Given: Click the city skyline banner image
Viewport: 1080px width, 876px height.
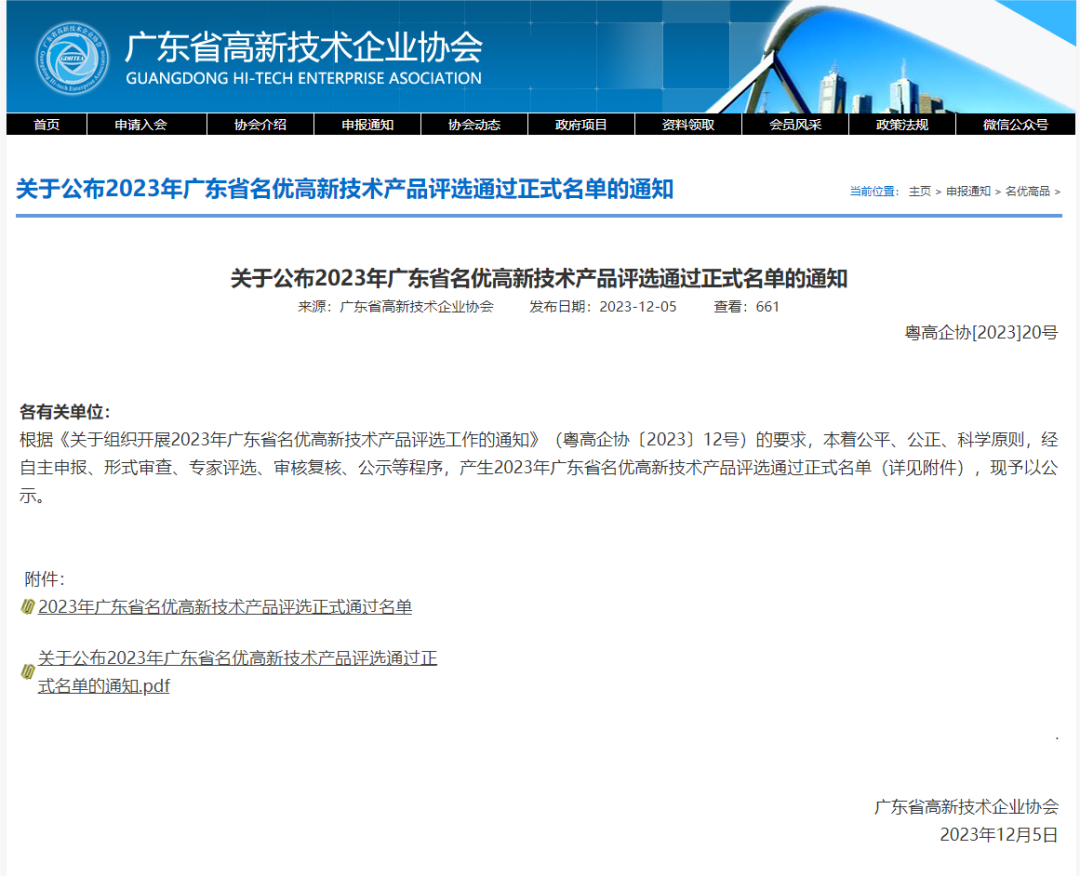Looking at the screenshot, I should [x=900, y=70].
